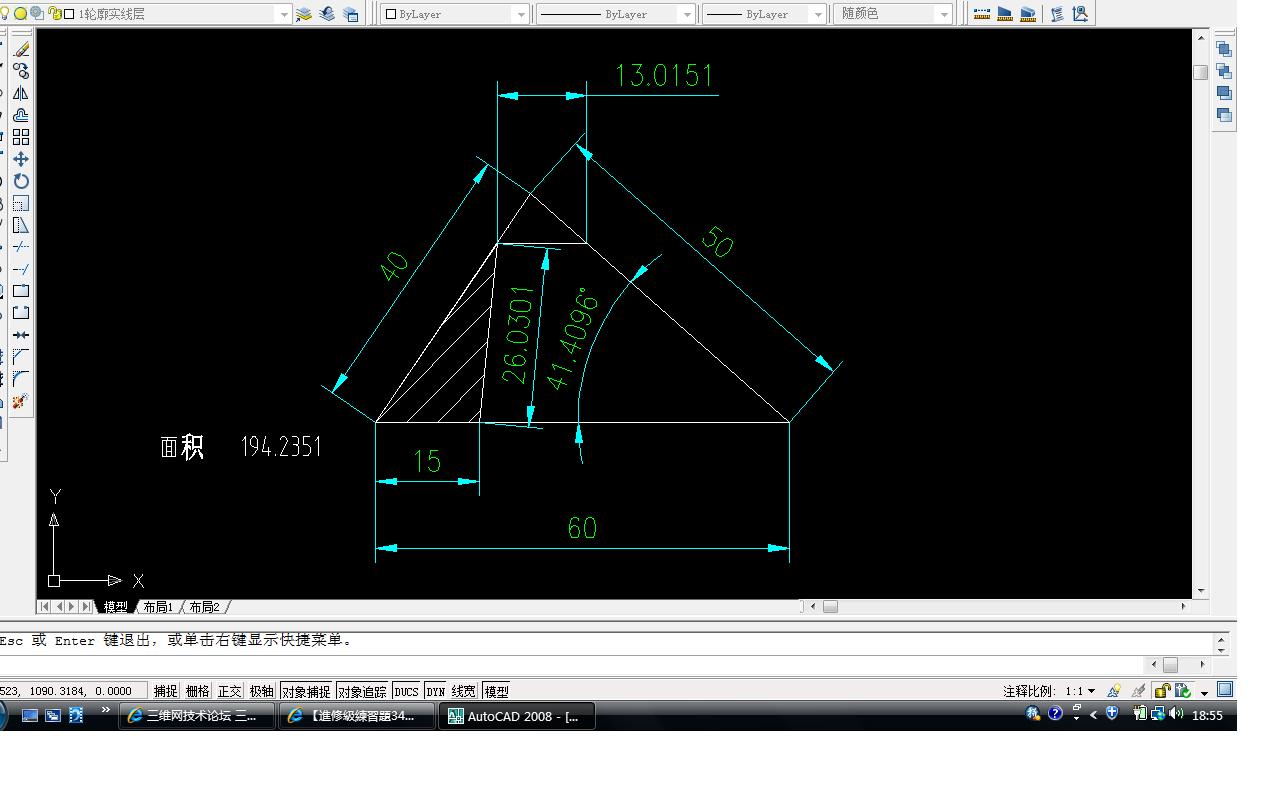Viewport: 1280px width, 800px height.
Task: Select the Extend tool
Action: 21,269
